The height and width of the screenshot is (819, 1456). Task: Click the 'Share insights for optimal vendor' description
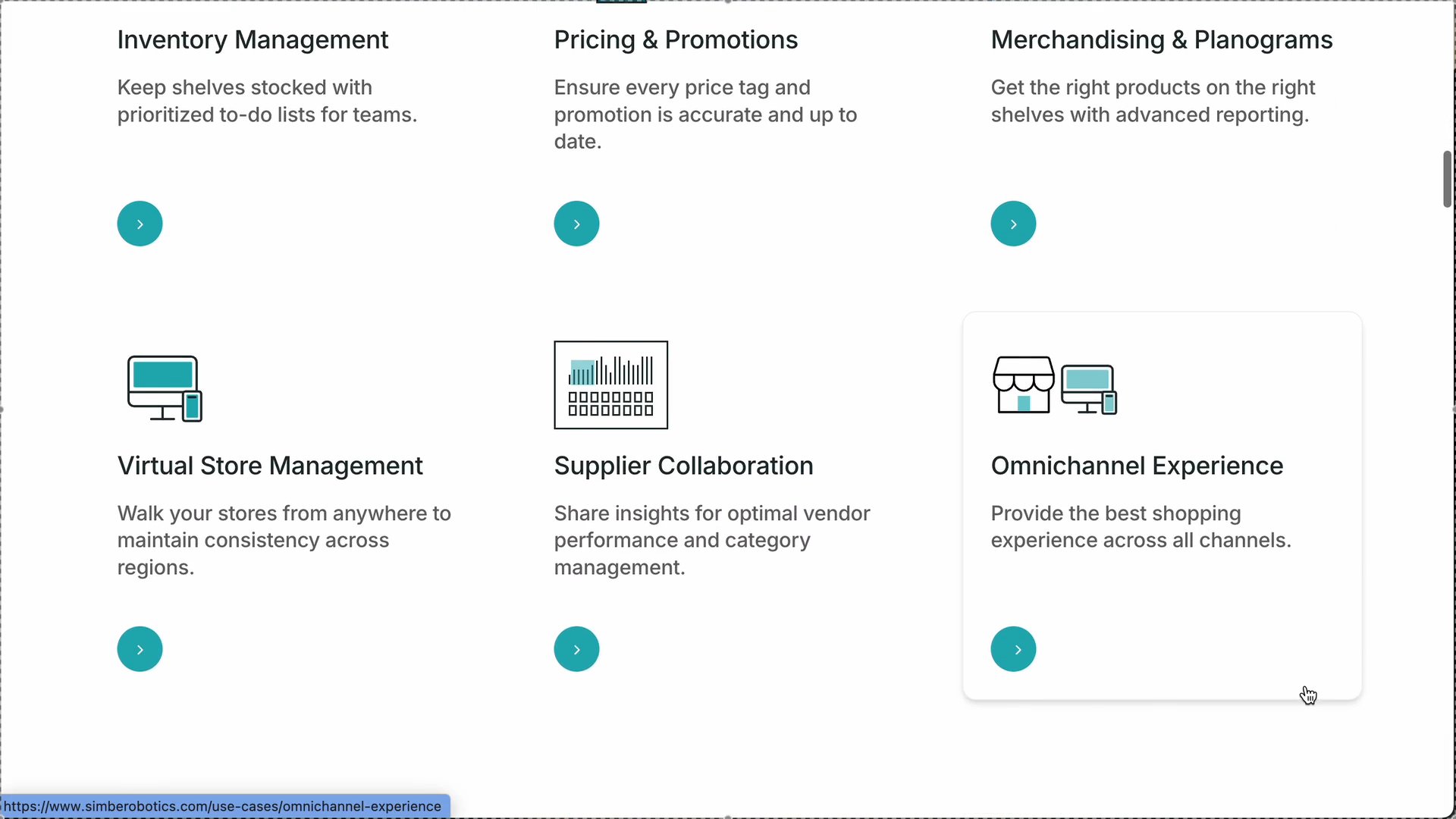[711, 540]
